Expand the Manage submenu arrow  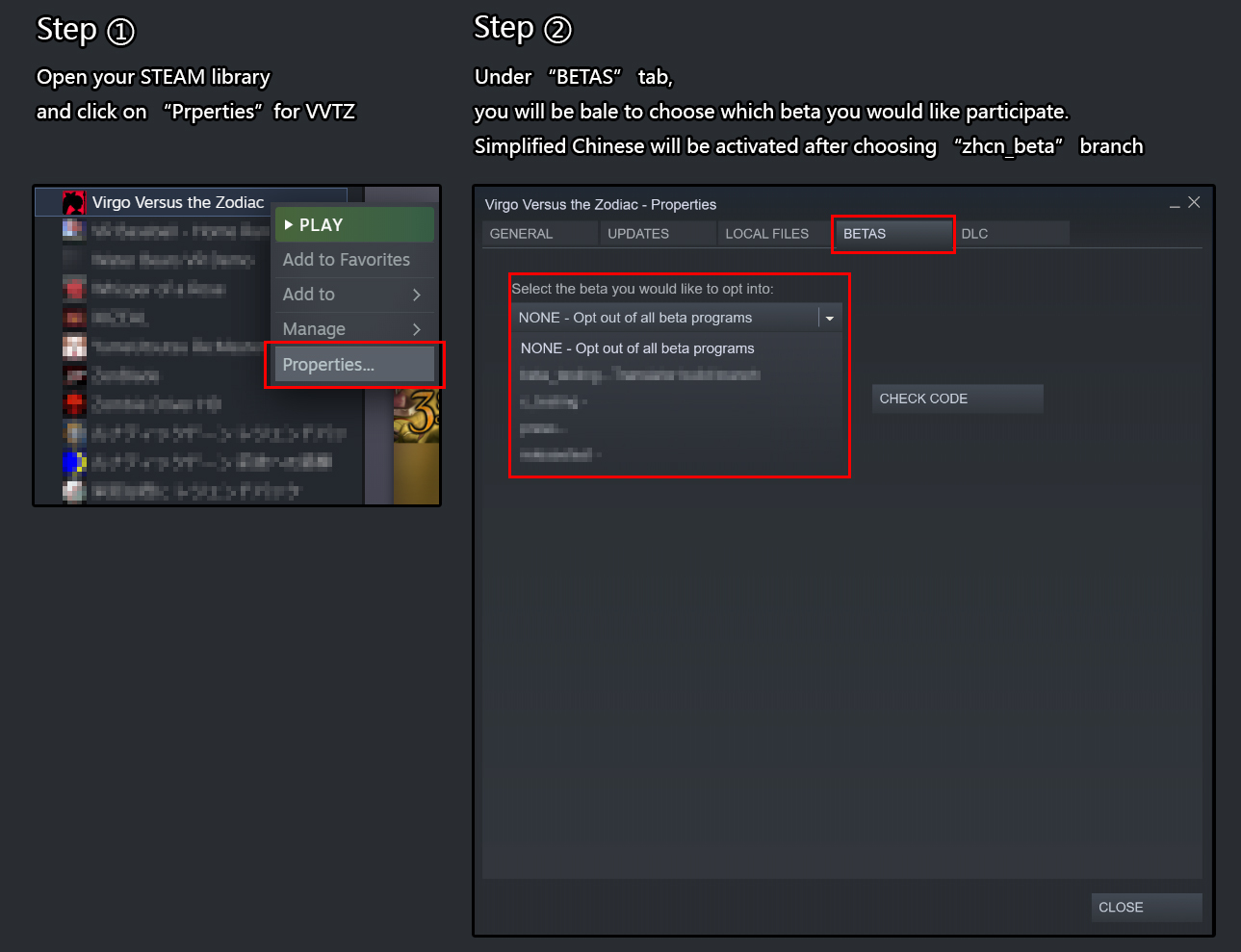[417, 329]
